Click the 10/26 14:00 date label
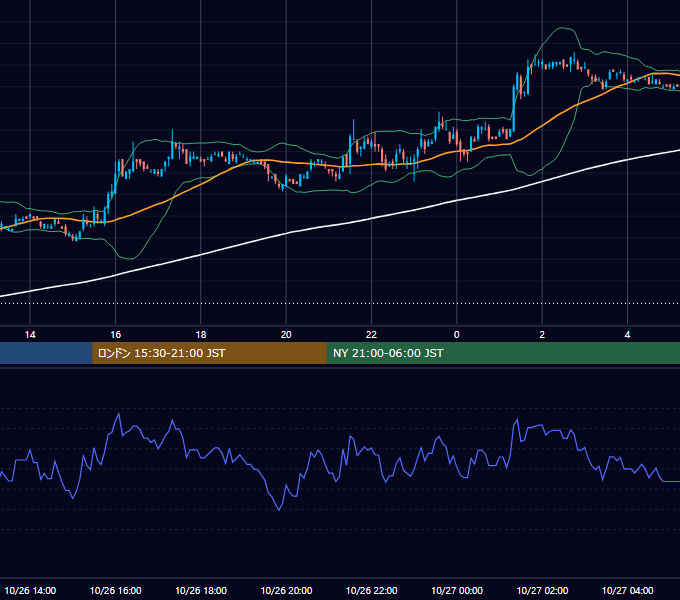The width and height of the screenshot is (680, 600). pos(30,590)
